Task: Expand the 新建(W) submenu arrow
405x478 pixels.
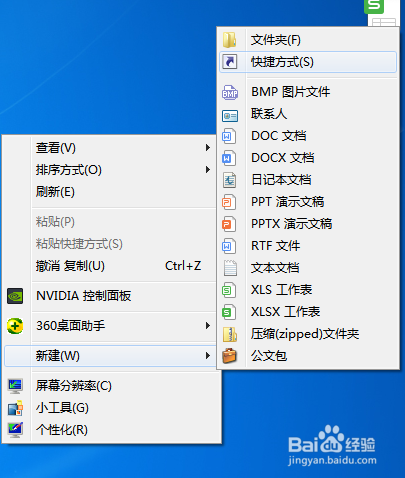Action: coord(208,356)
